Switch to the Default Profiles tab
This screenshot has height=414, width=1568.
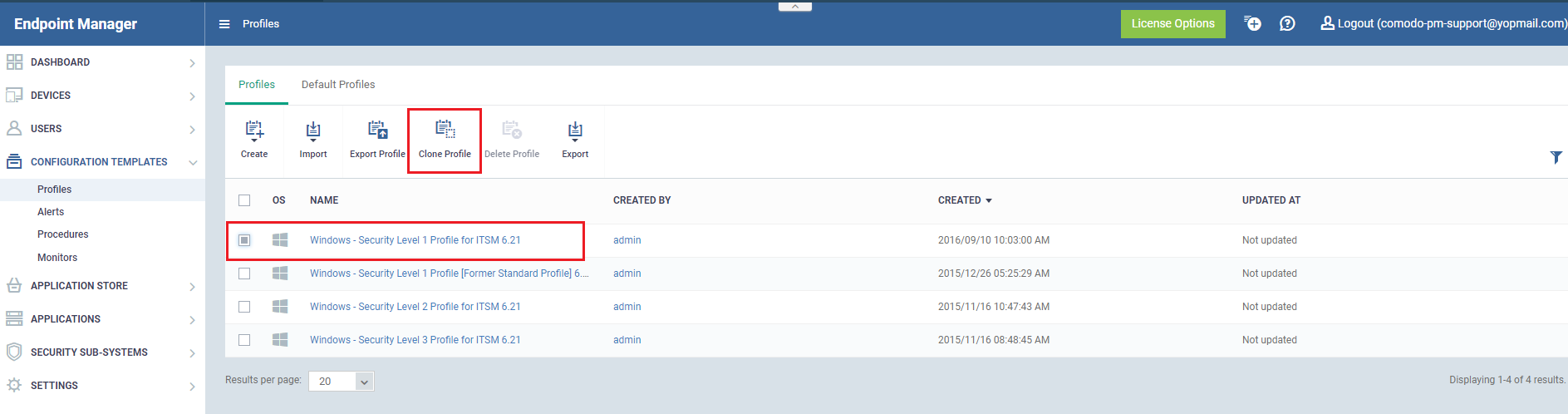(338, 85)
